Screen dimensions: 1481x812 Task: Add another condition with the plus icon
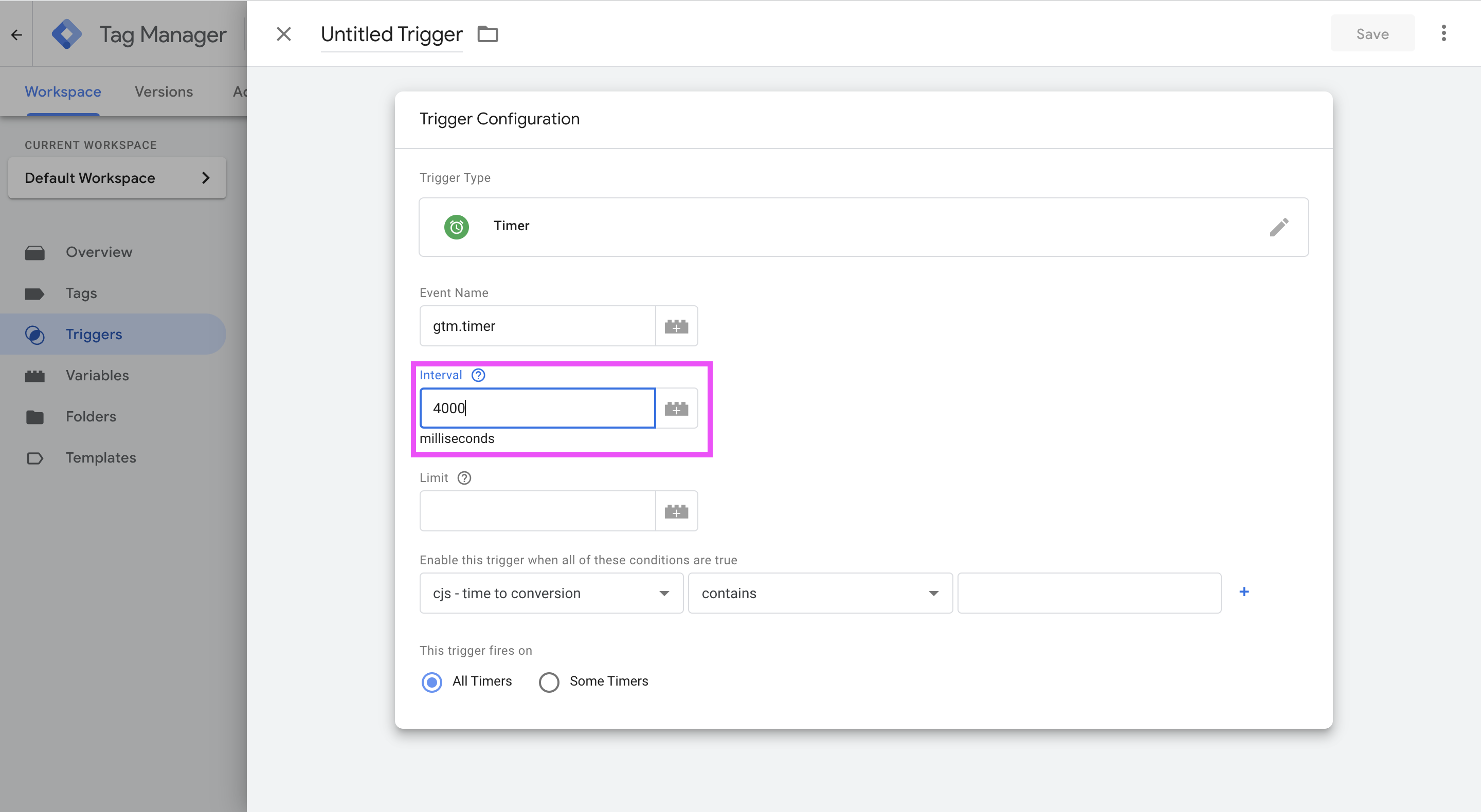pos(1244,592)
